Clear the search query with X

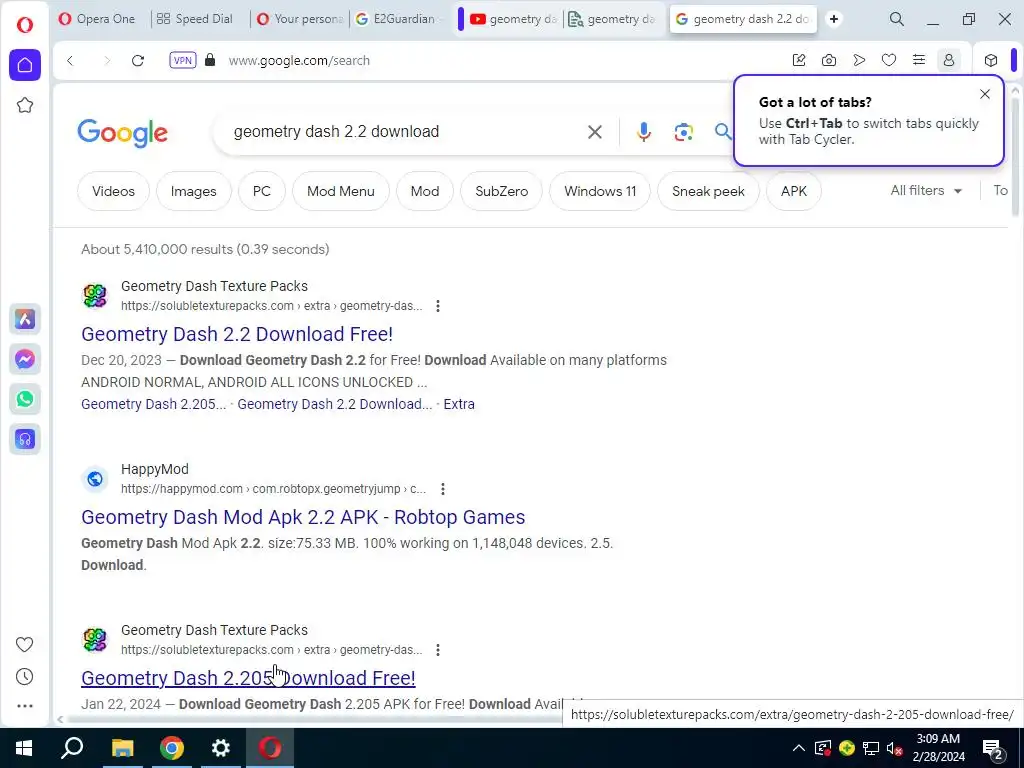[595, 132]
